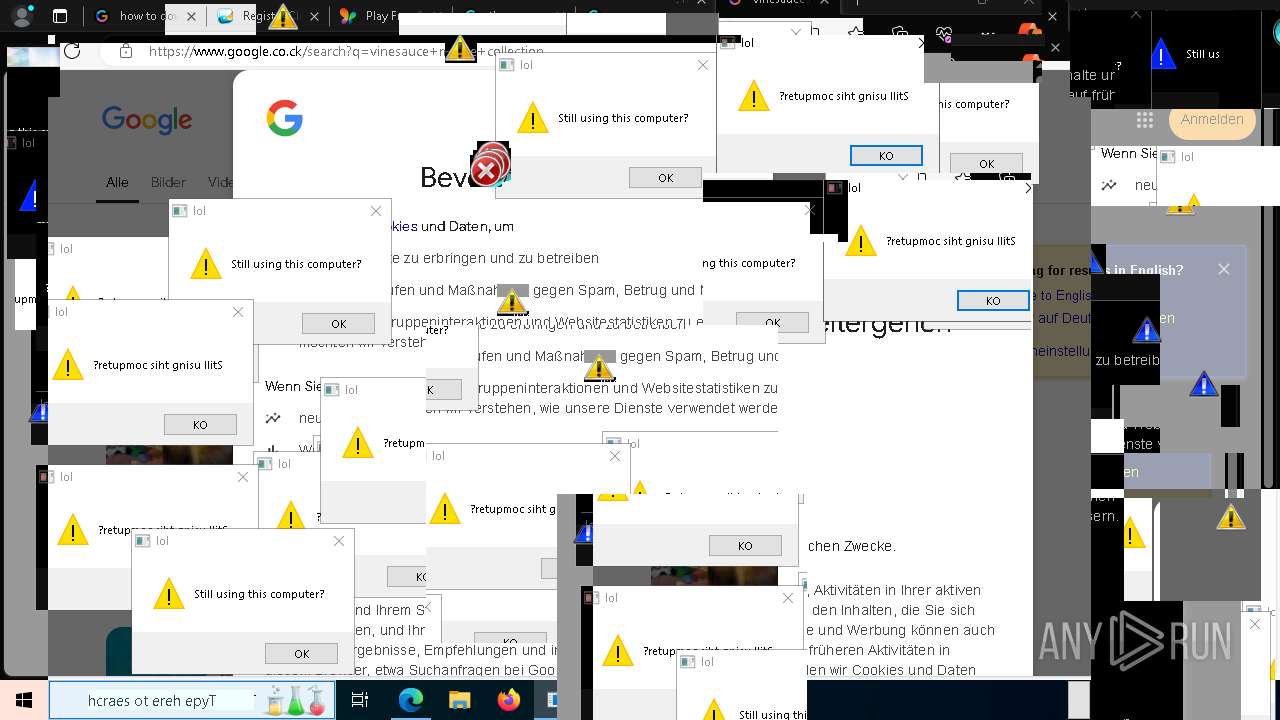Launch Microsoft Edge from the taskbar
The image size is (1280, 720).
(411, 701)
